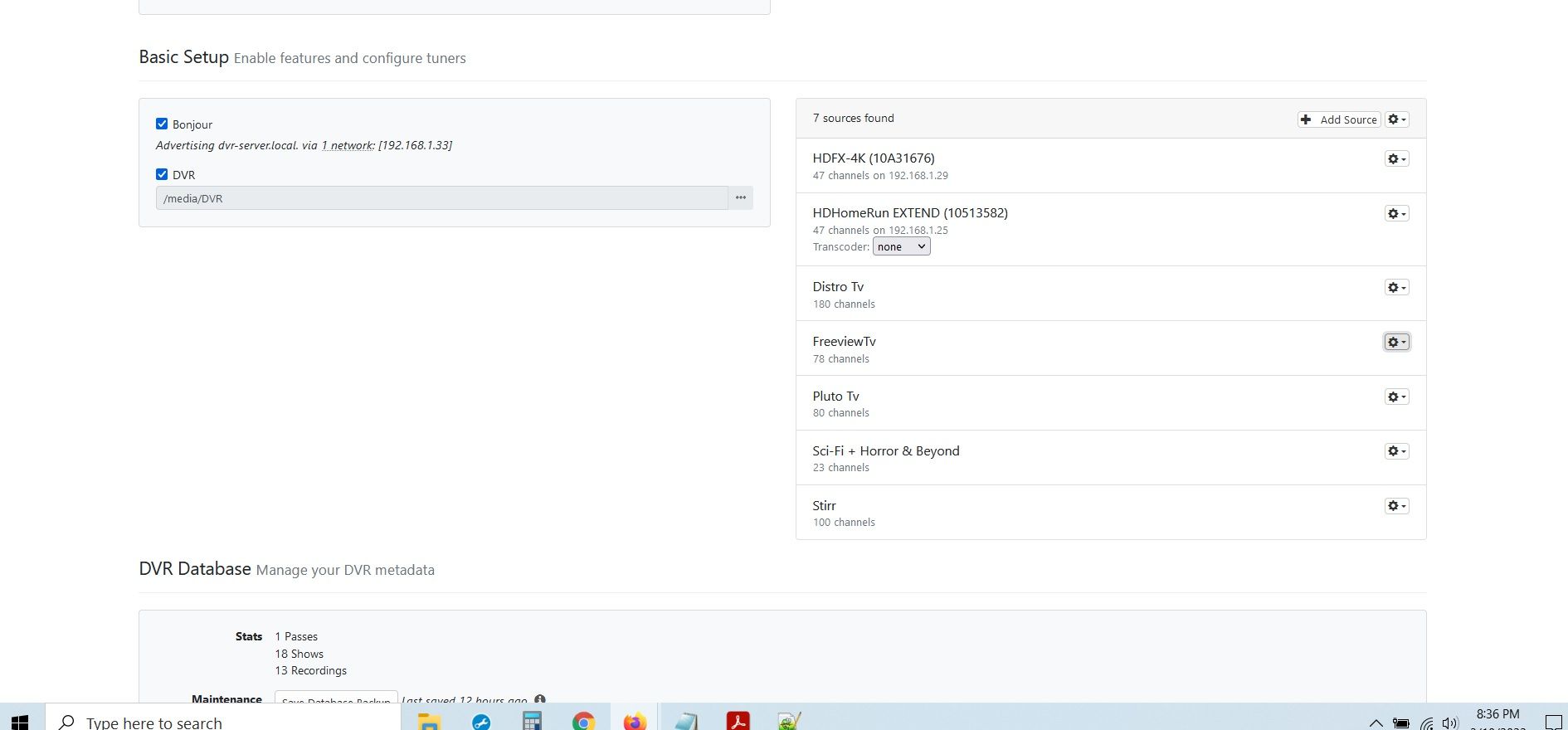This screenshot has width=1568, height=730.
Task: Click the Distro Tv source name
Action: tap(838, 286)
